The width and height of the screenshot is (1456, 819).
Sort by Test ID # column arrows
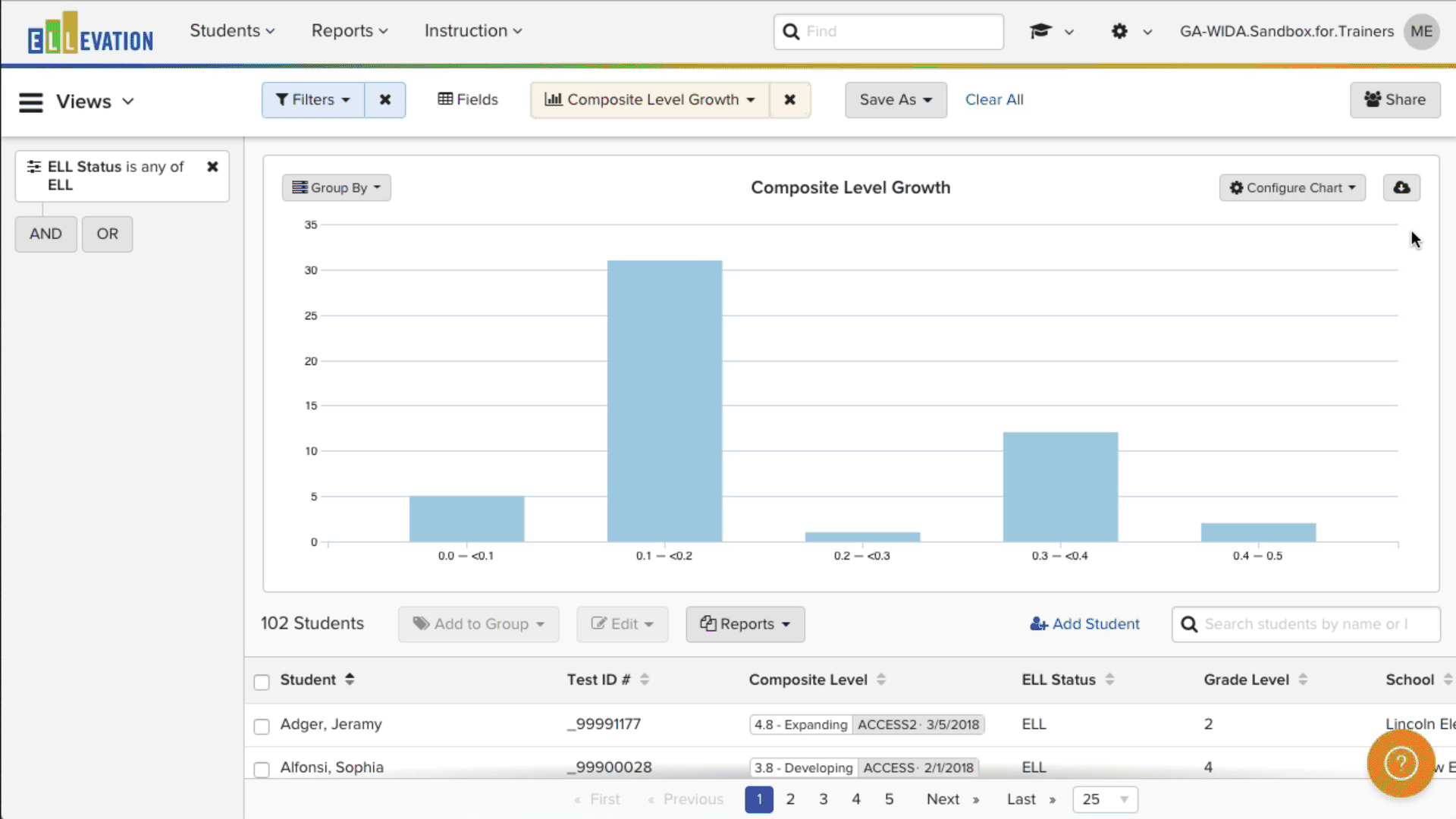click(x=645, y=679)
